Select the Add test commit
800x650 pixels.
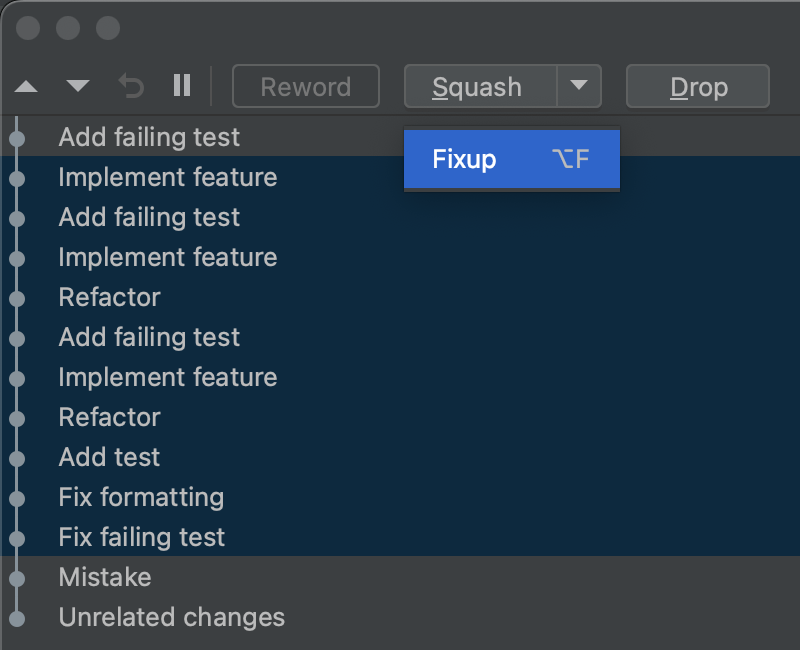[x=109, y=457]
